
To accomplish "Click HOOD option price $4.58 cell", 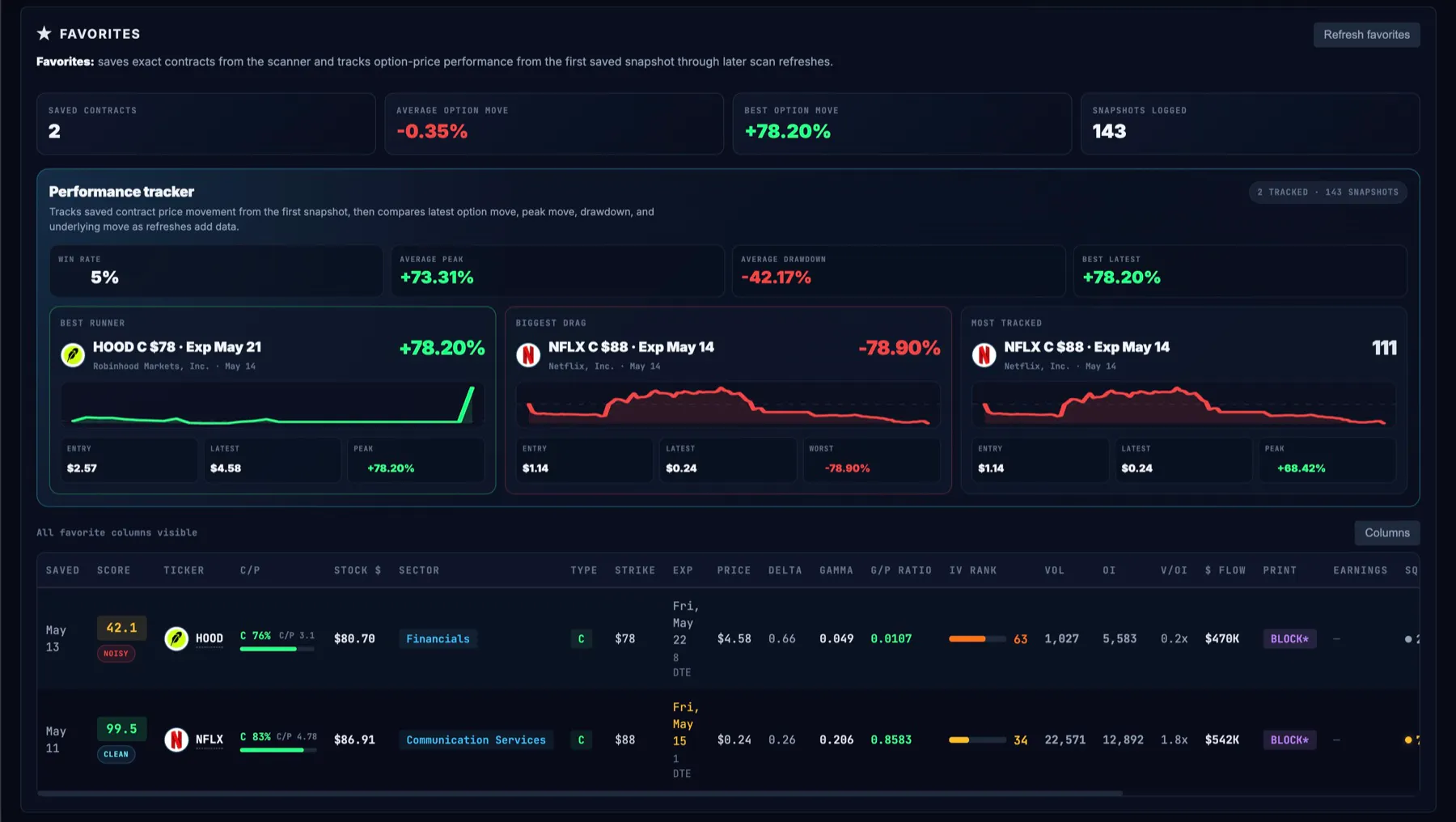I will pos(734,638).
